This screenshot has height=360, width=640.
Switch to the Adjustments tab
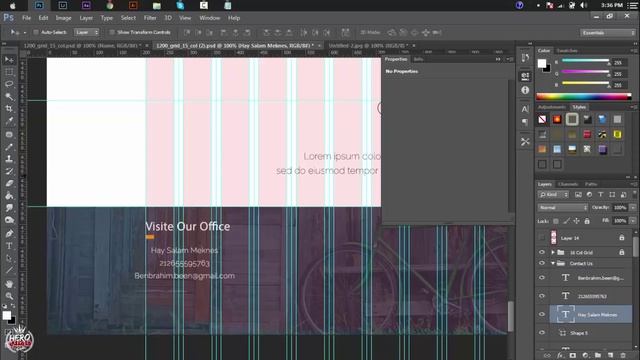[551, 107]
